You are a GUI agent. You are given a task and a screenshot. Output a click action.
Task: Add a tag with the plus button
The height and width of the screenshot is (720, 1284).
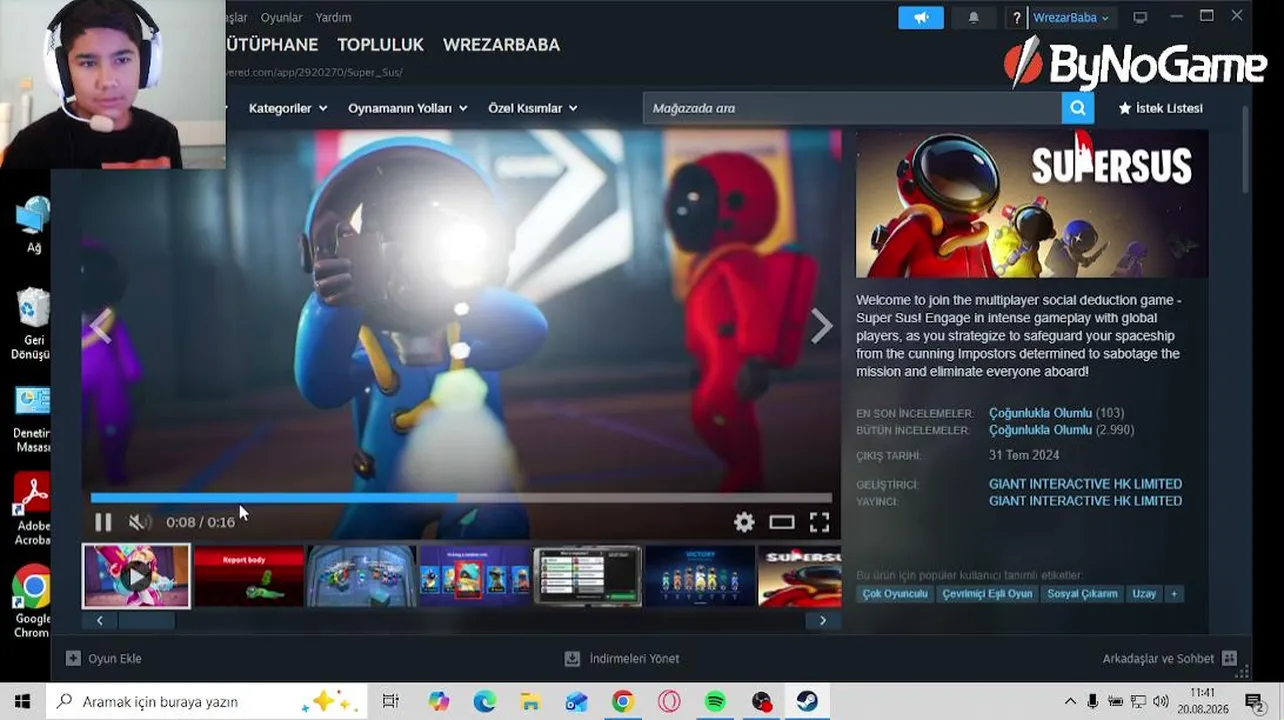pos(1174,594)
